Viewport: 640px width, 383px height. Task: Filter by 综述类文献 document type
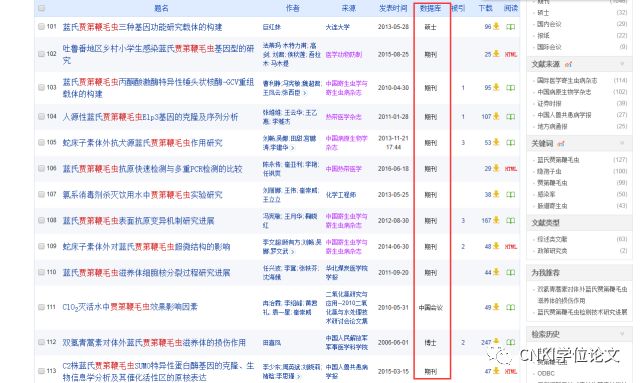pyautogui.click(x=552, y=239)
